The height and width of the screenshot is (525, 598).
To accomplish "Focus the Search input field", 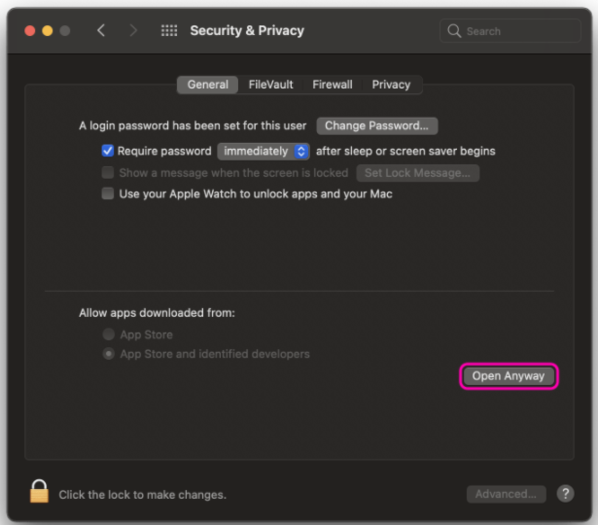I will click(511, 31).
